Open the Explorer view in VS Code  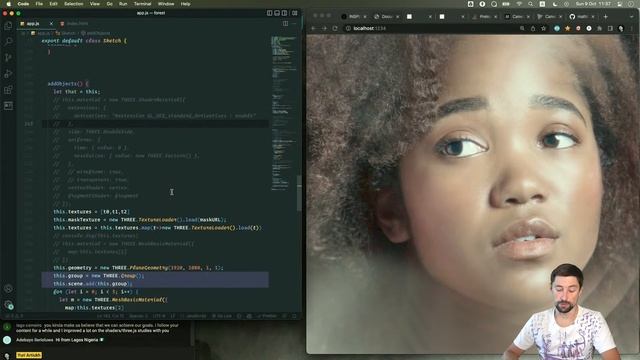point(8,25)
